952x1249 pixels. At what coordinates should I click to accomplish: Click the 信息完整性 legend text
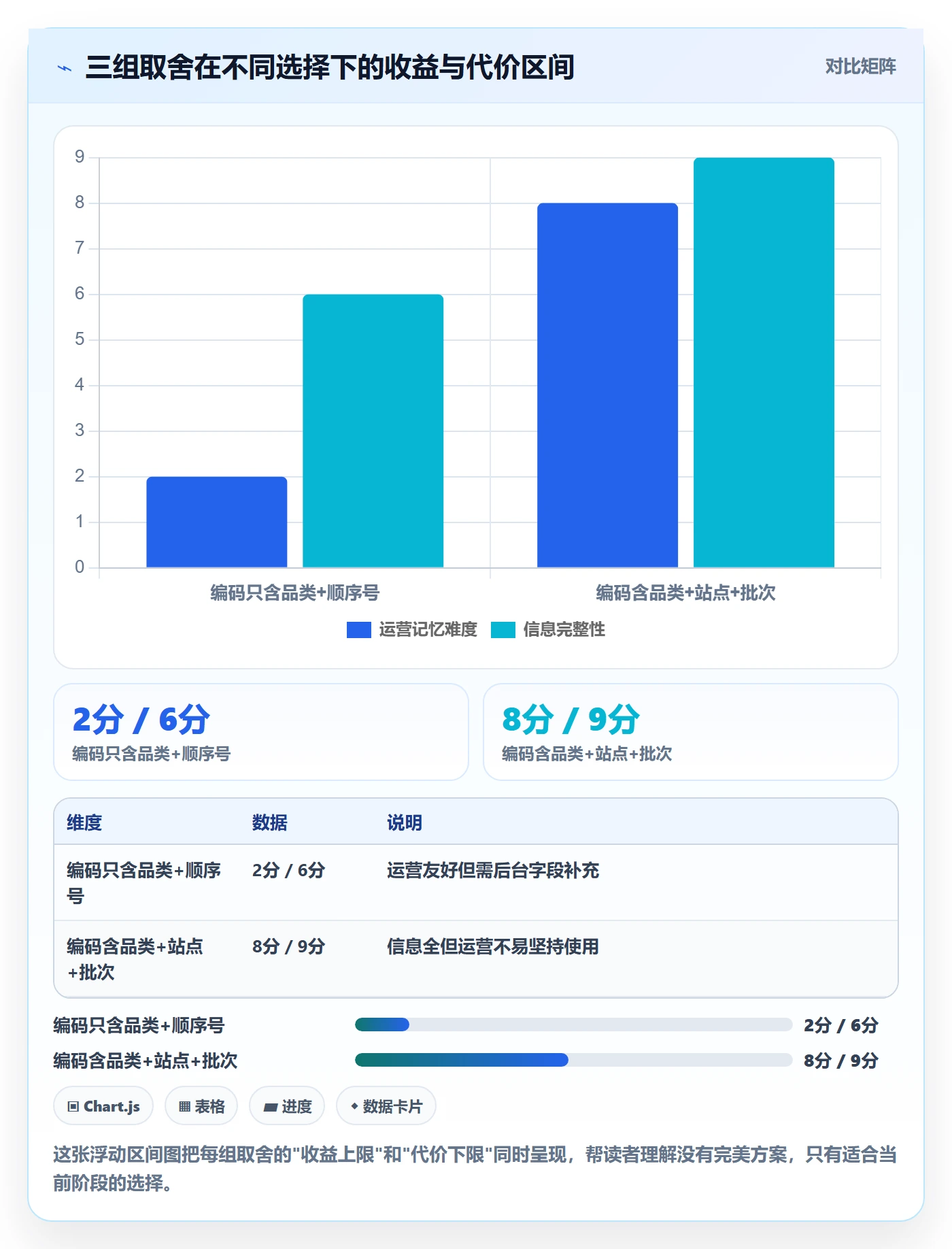pyautogui.click(x=564, y=630)
